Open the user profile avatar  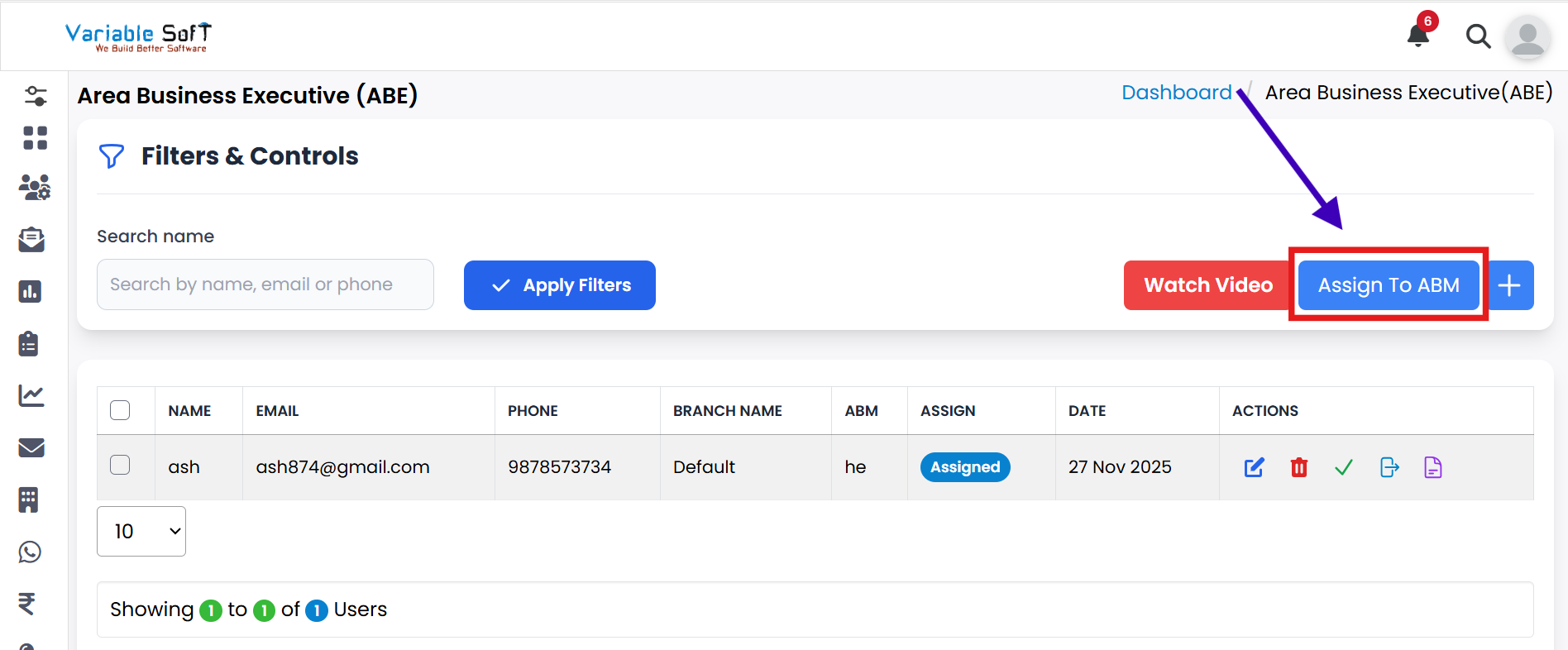point(1527,37)
